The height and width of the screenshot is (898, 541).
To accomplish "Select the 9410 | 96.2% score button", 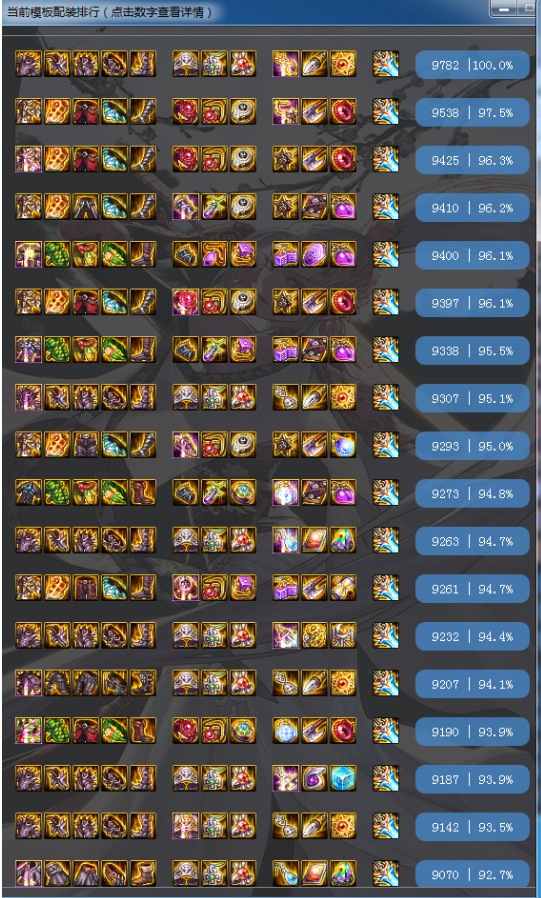I will point(472,207).
